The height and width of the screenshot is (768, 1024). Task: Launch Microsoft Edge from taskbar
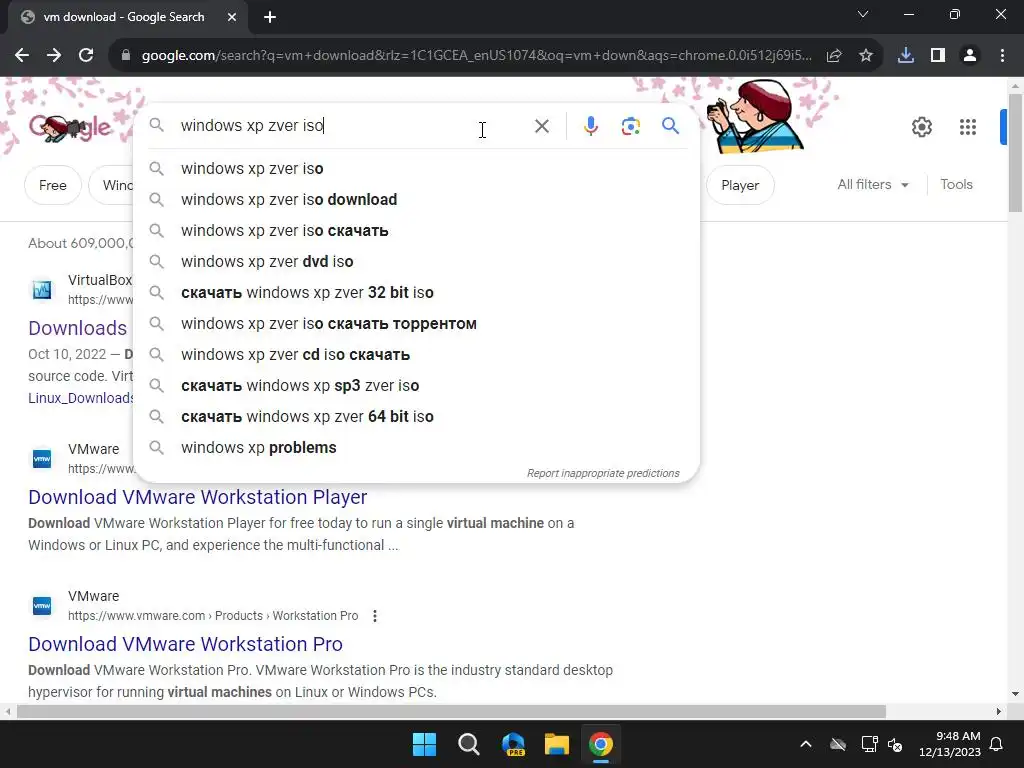(513, 744)
